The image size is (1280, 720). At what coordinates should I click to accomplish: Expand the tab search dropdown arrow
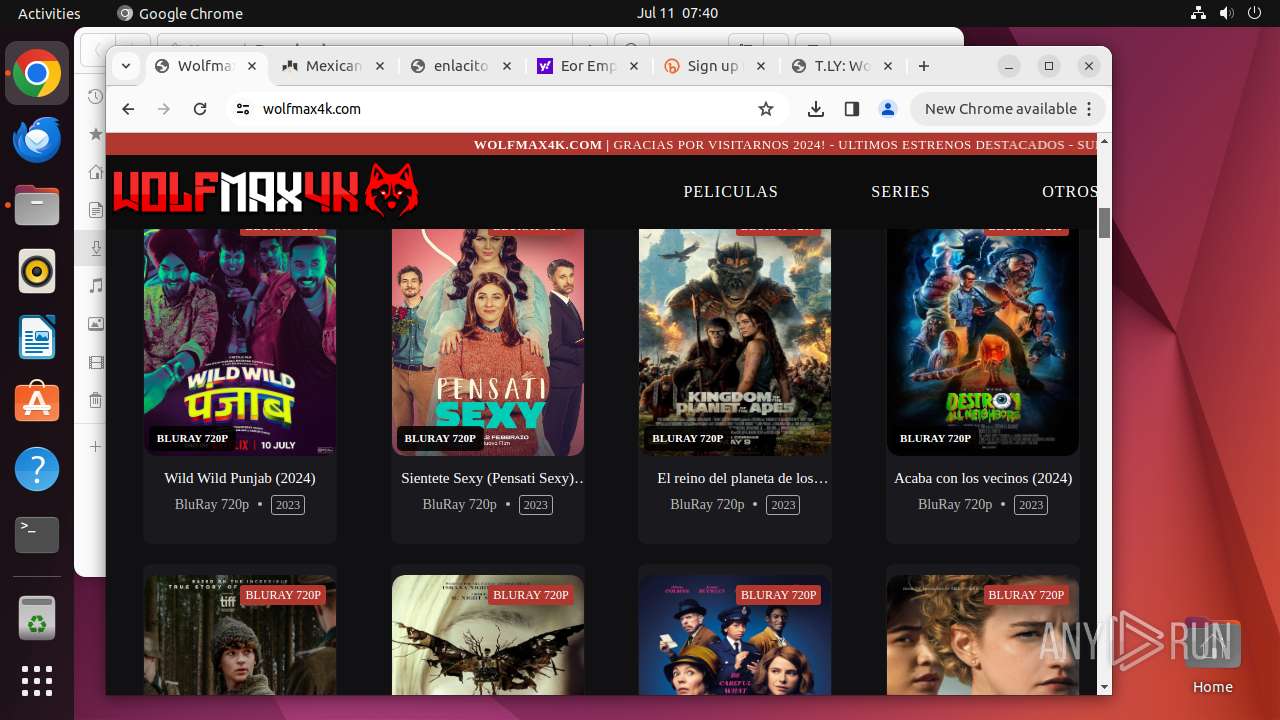tap(125, 66)
